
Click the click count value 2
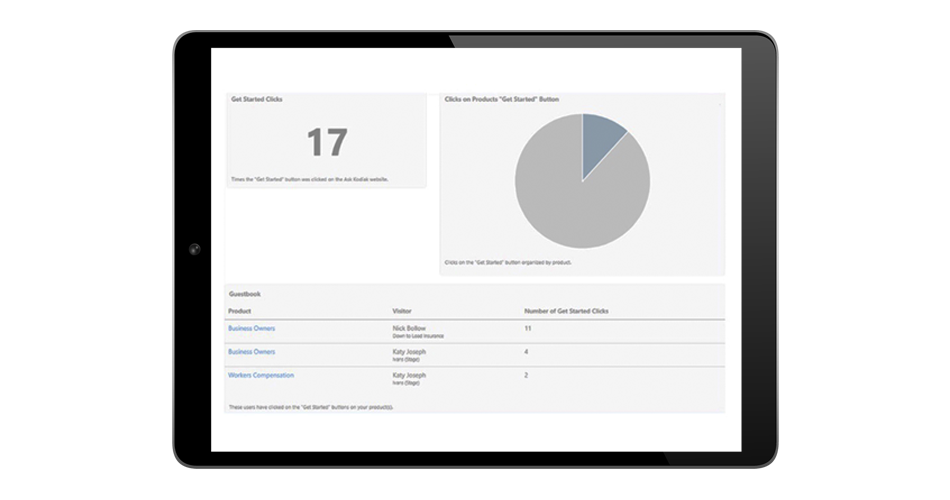pyautogui.click(x=526, y=375)
